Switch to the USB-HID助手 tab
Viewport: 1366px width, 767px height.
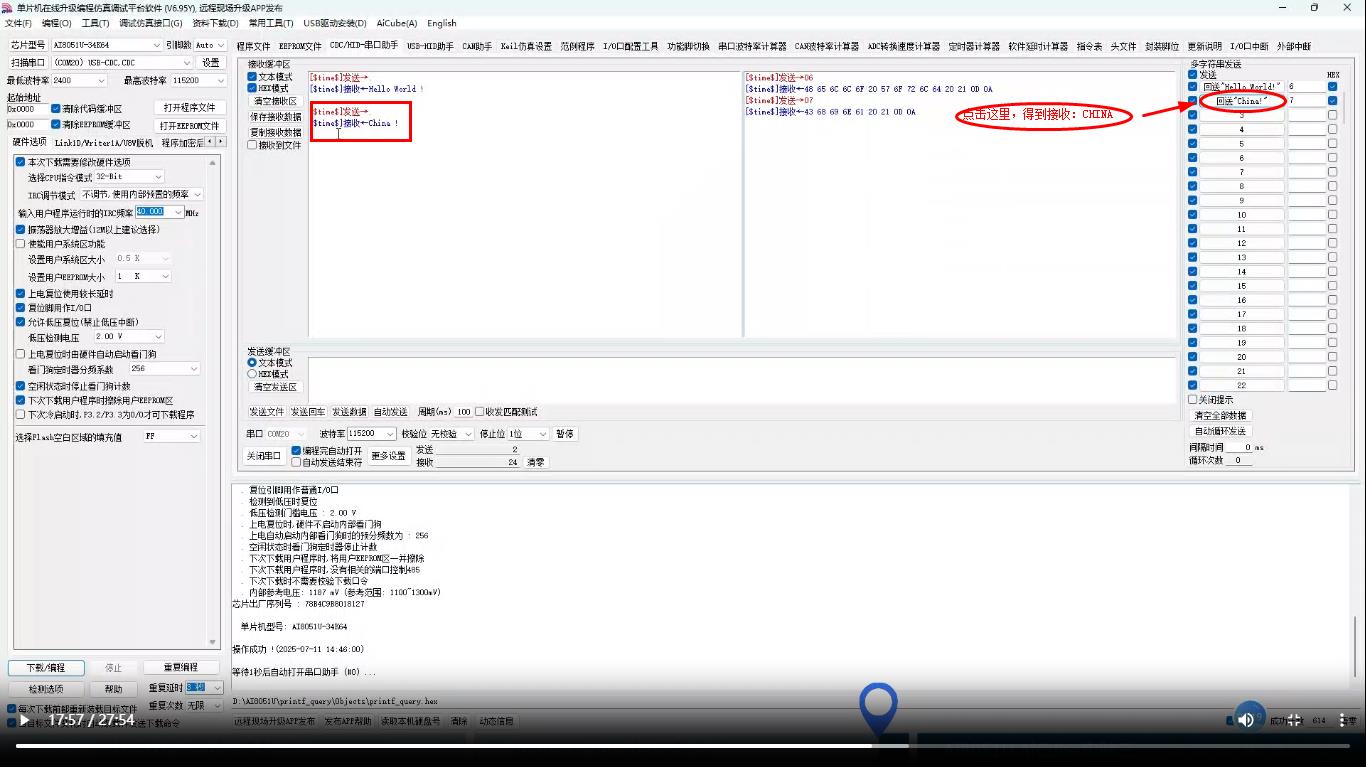(430, 46)
